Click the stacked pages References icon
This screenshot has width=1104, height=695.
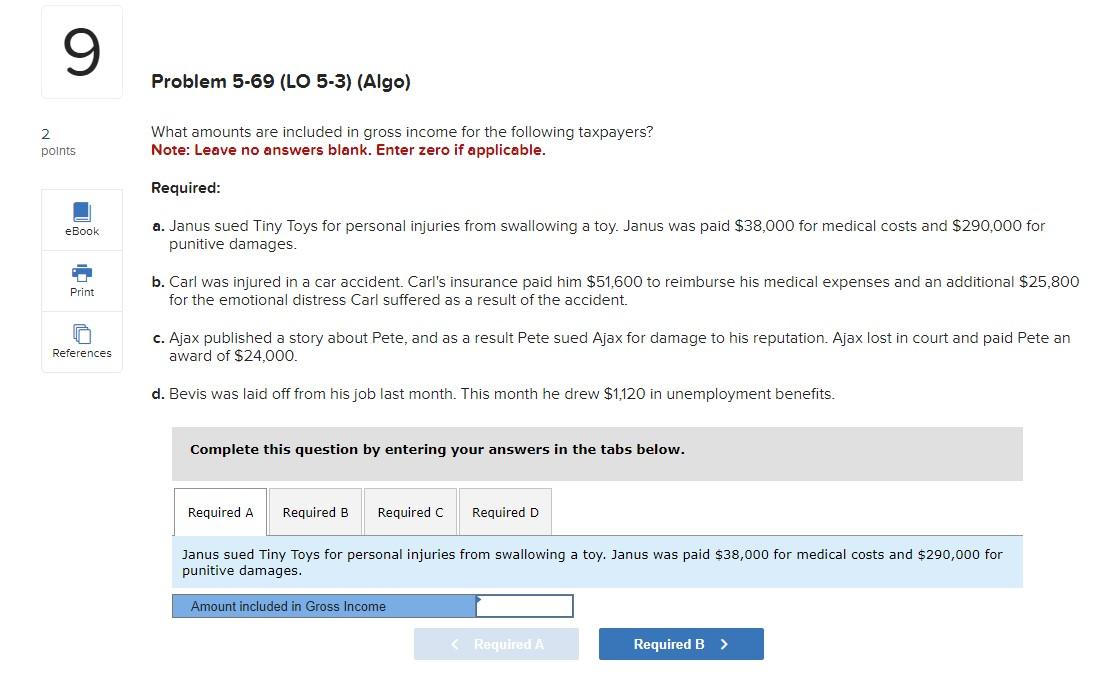coord(81,334)
